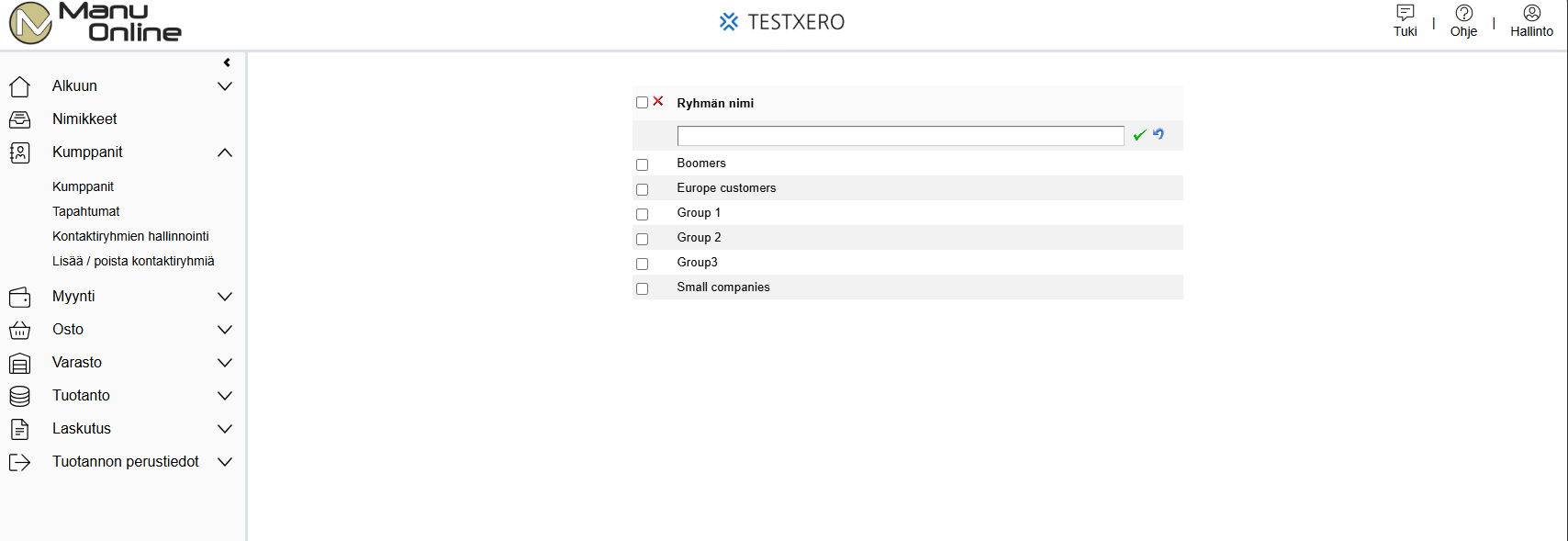Open Tuki support chat icon
Viewport: 1568px width, 541px height.
(x=1406, y=12)
